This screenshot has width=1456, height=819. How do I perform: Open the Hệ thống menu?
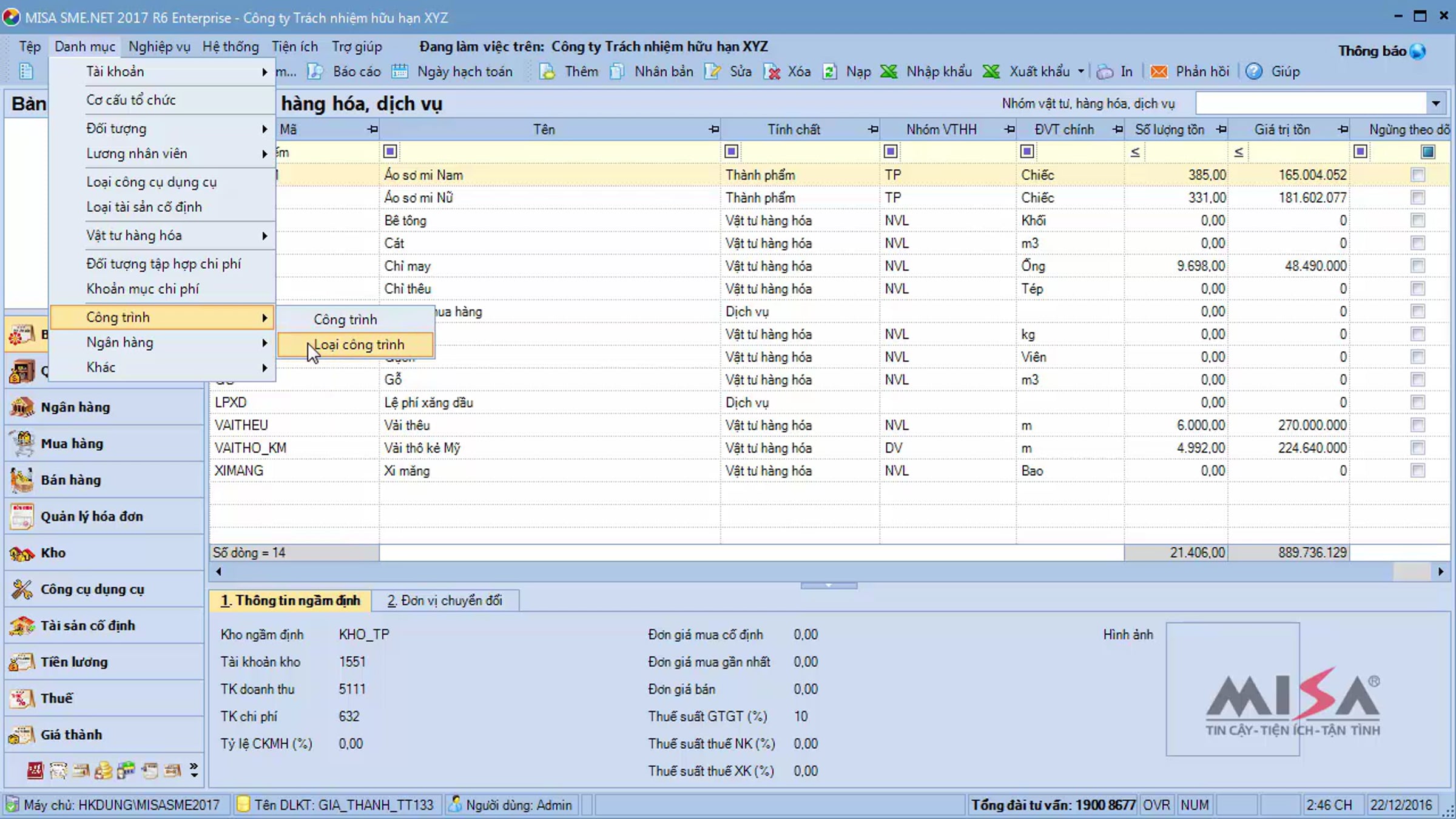click(x=231, y=47)
